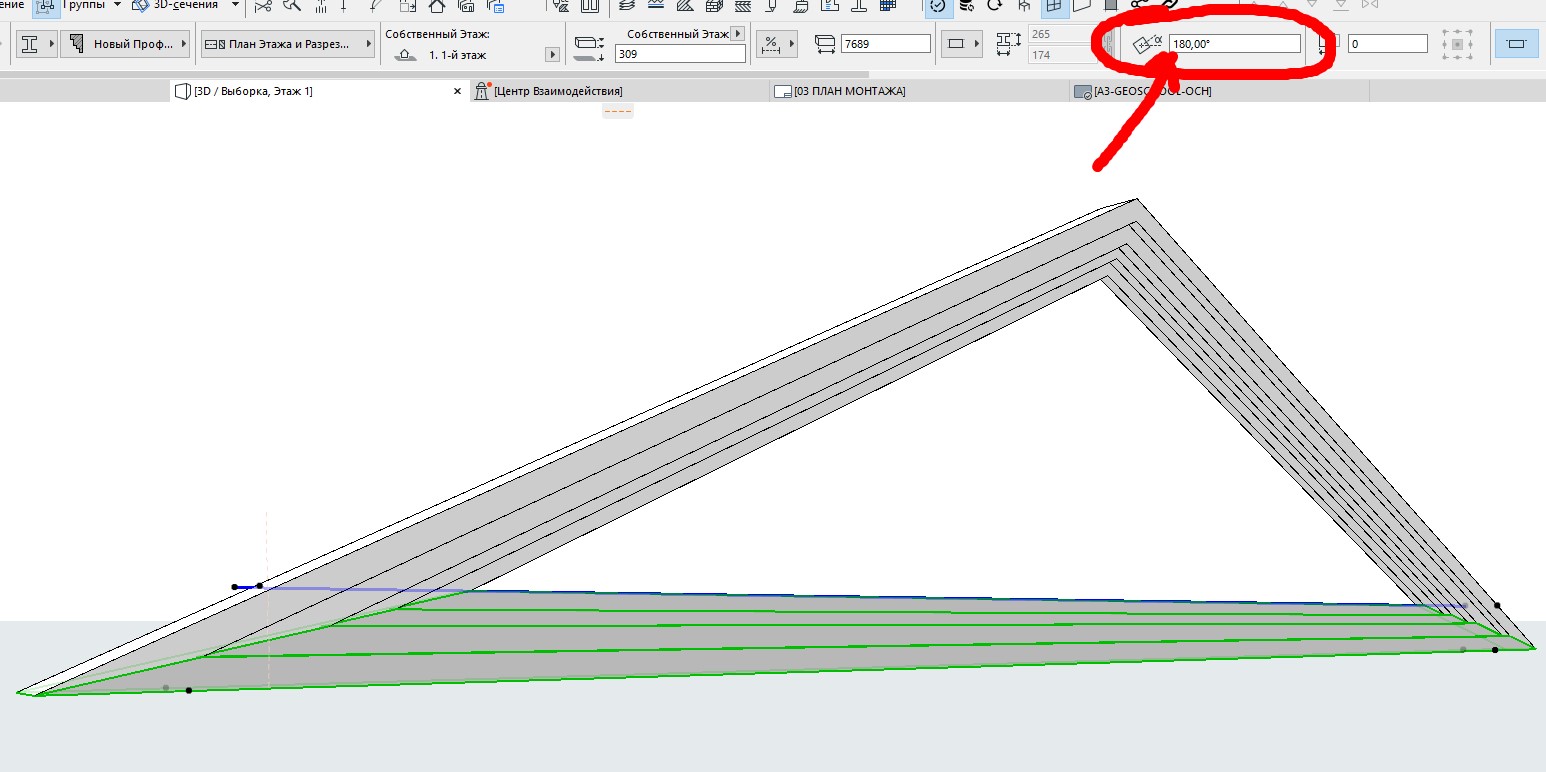Click the rotate-arrow refresh icon
This screenshot has height=772, width=1546.
pyautogui.click(x=995, y=6)
